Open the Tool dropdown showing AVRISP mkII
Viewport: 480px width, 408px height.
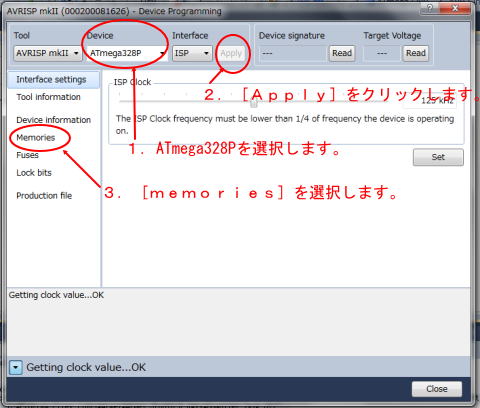coord(48,53)
